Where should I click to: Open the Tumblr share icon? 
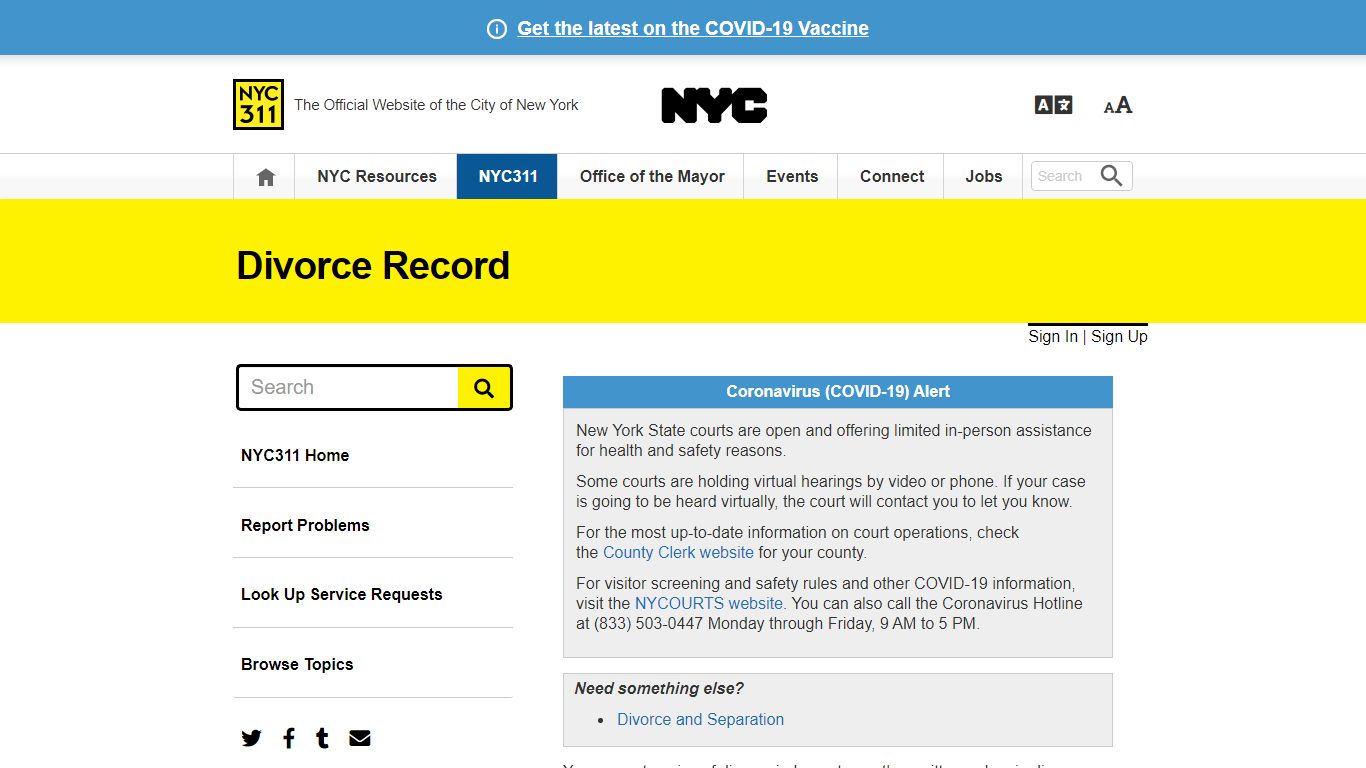(322, 738)
